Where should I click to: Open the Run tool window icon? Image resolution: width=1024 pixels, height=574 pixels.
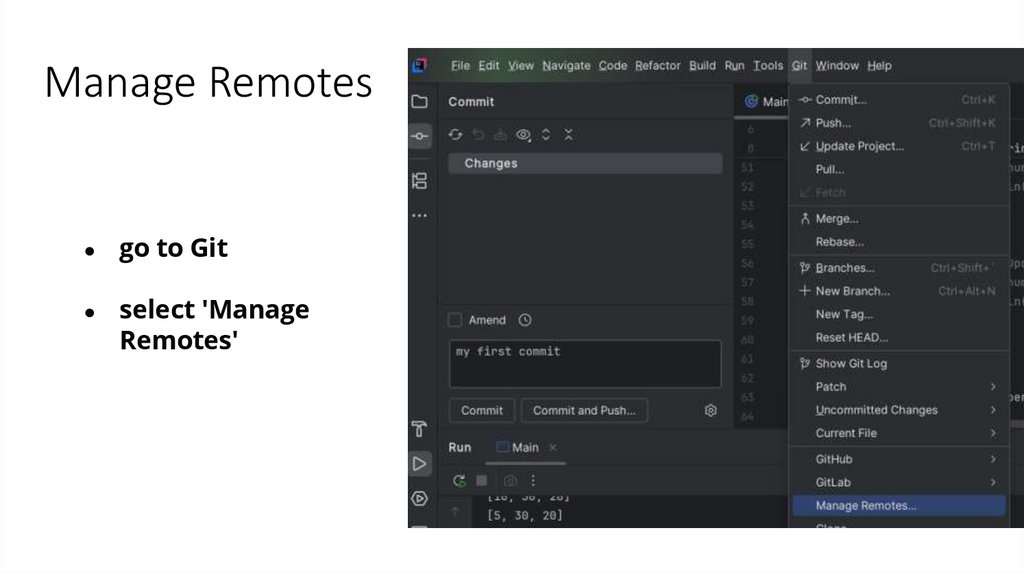[419, 464]
